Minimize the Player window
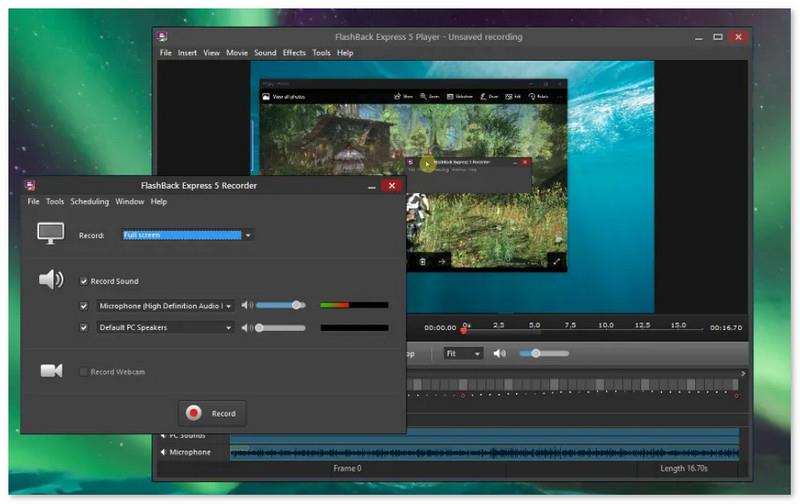 point(698,37)
